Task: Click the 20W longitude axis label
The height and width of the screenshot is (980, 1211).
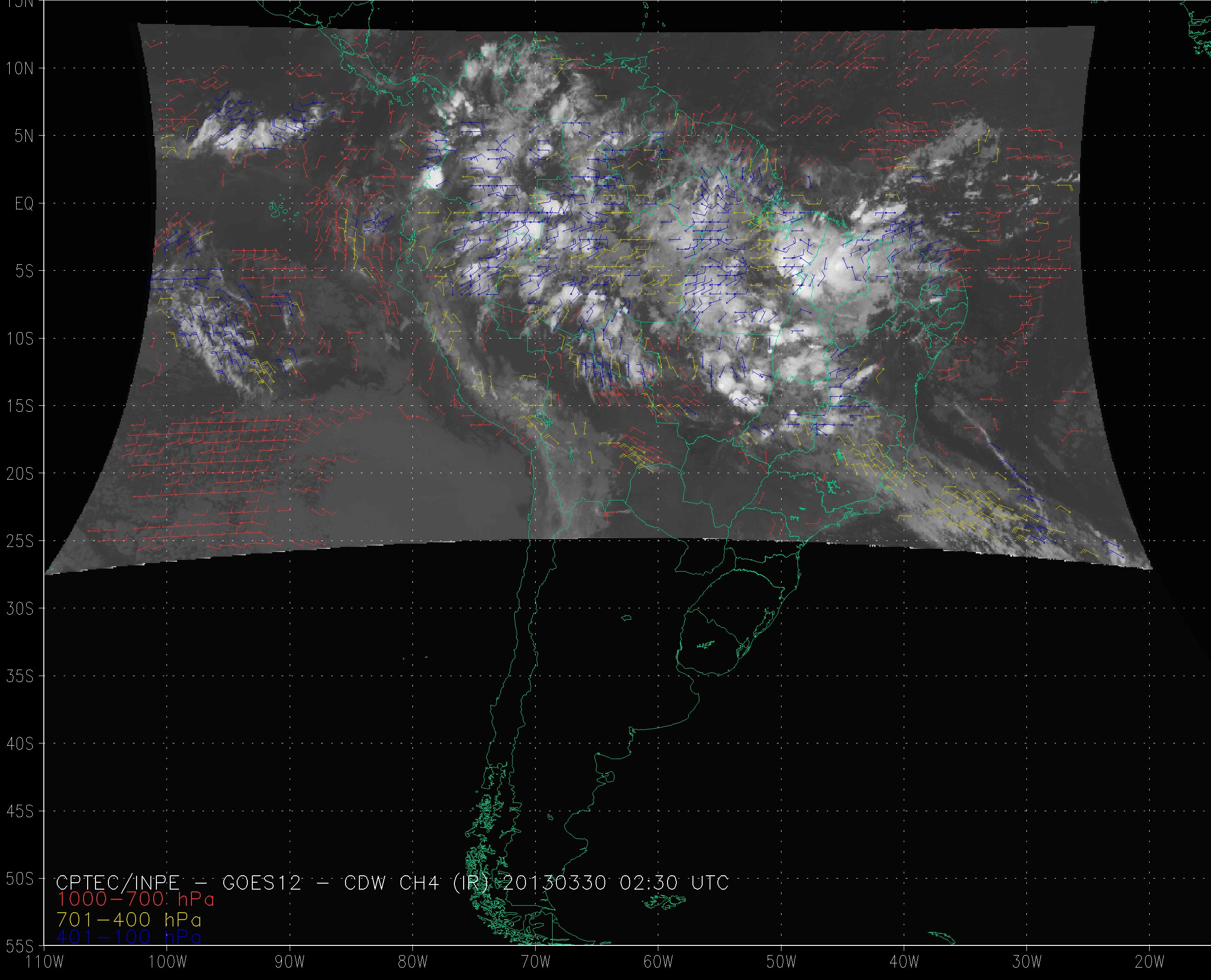Action: pos(1149,962)
